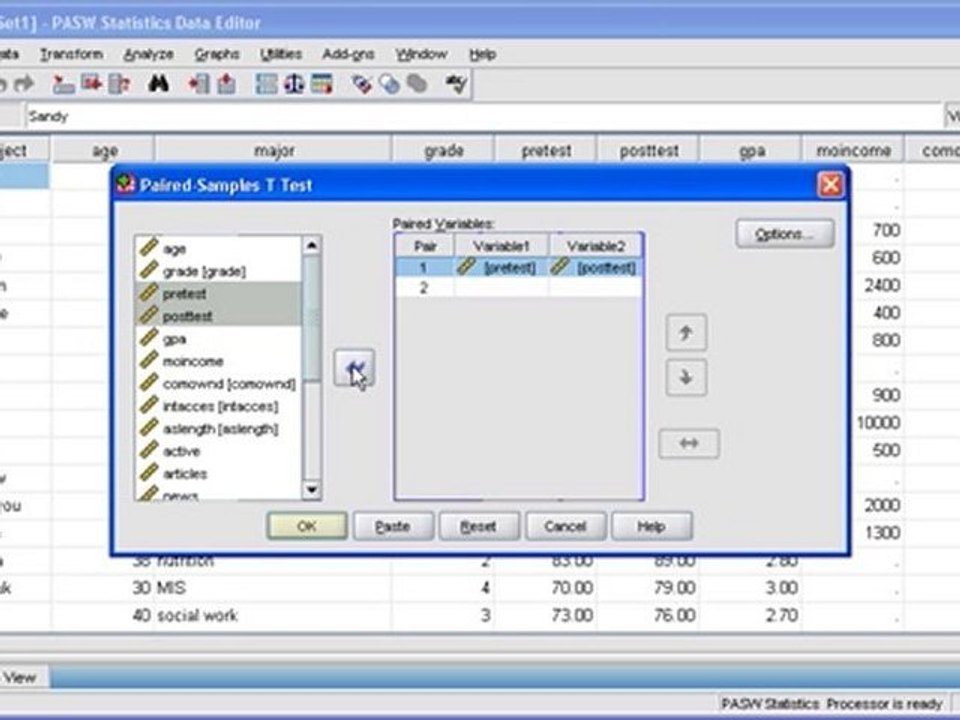Viewport: 960px width, 720px height.
Task: Select the Pair 2 row
Action: pos(519,288)
